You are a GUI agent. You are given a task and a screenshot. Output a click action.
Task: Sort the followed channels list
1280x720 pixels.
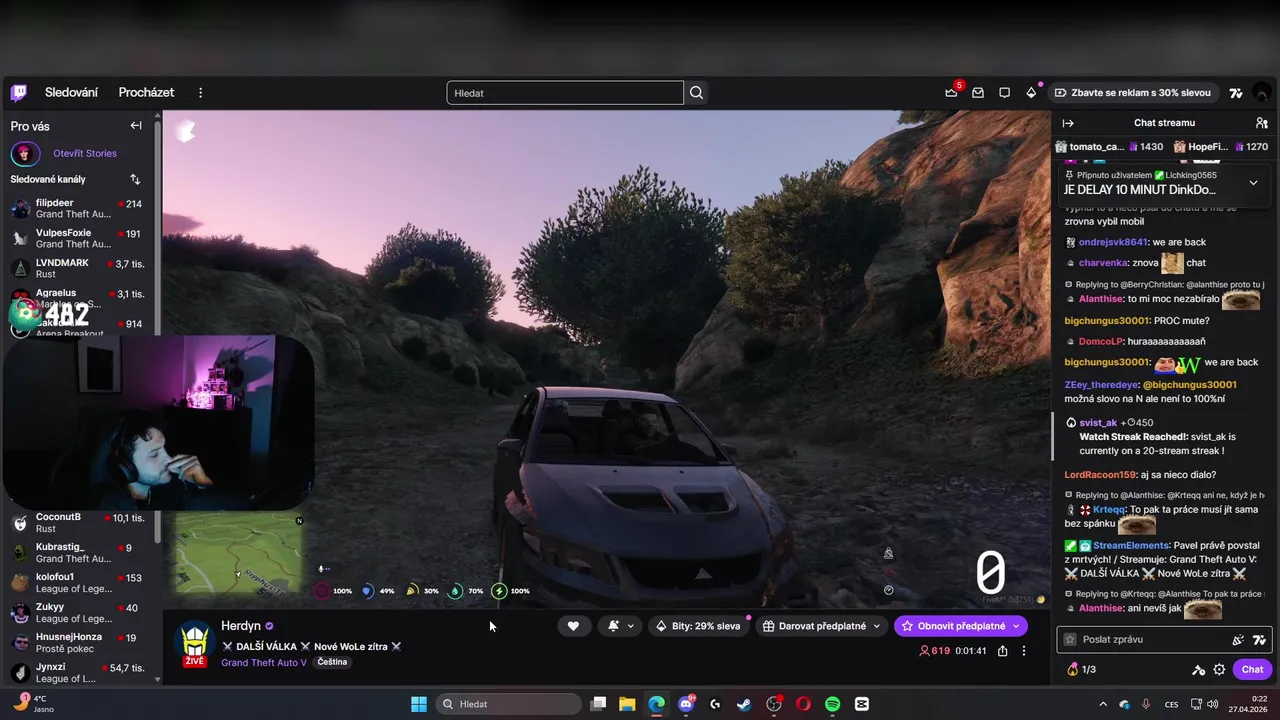(135, 179)
